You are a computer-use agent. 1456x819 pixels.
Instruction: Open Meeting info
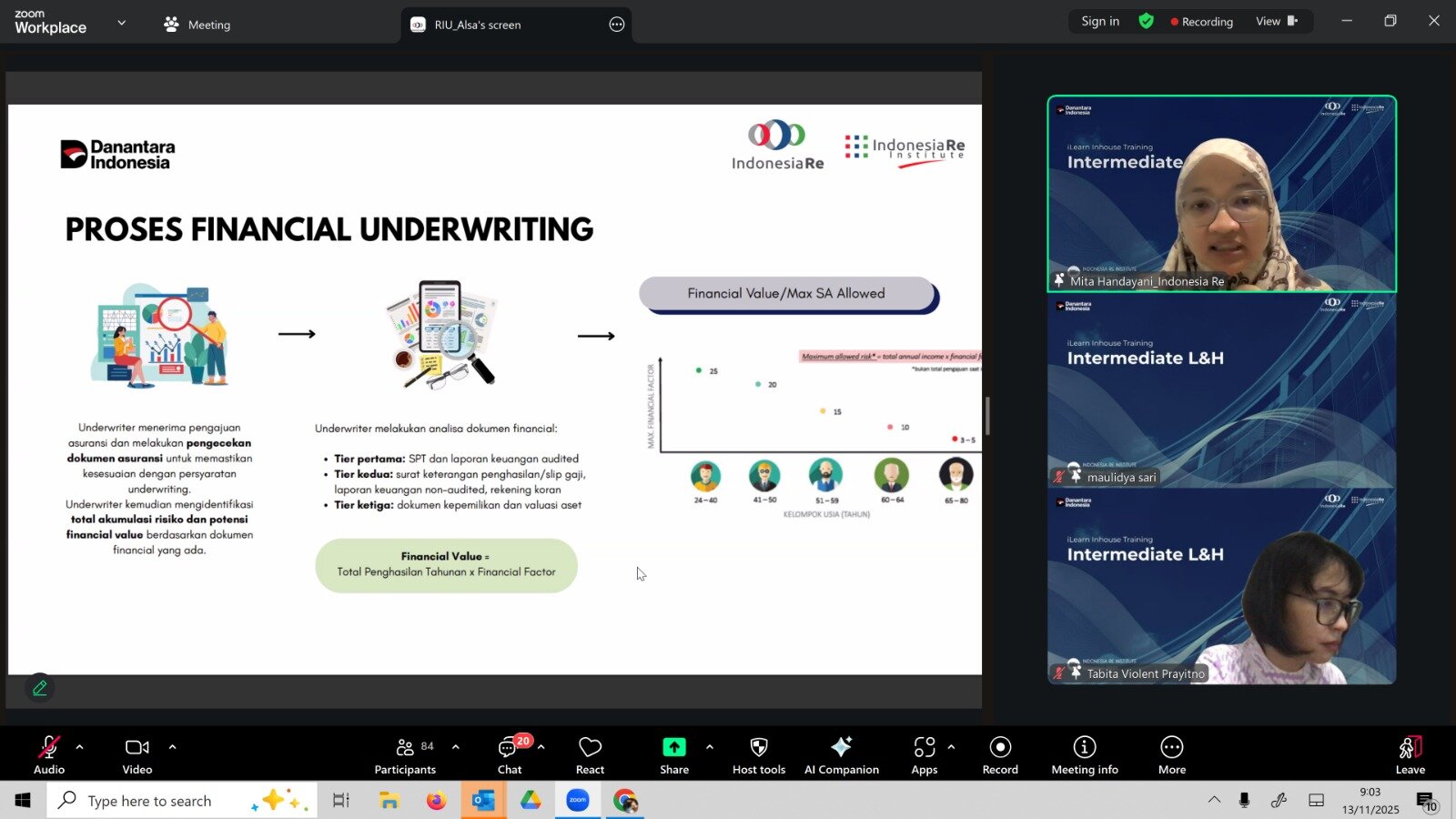tap(1084, 754)
